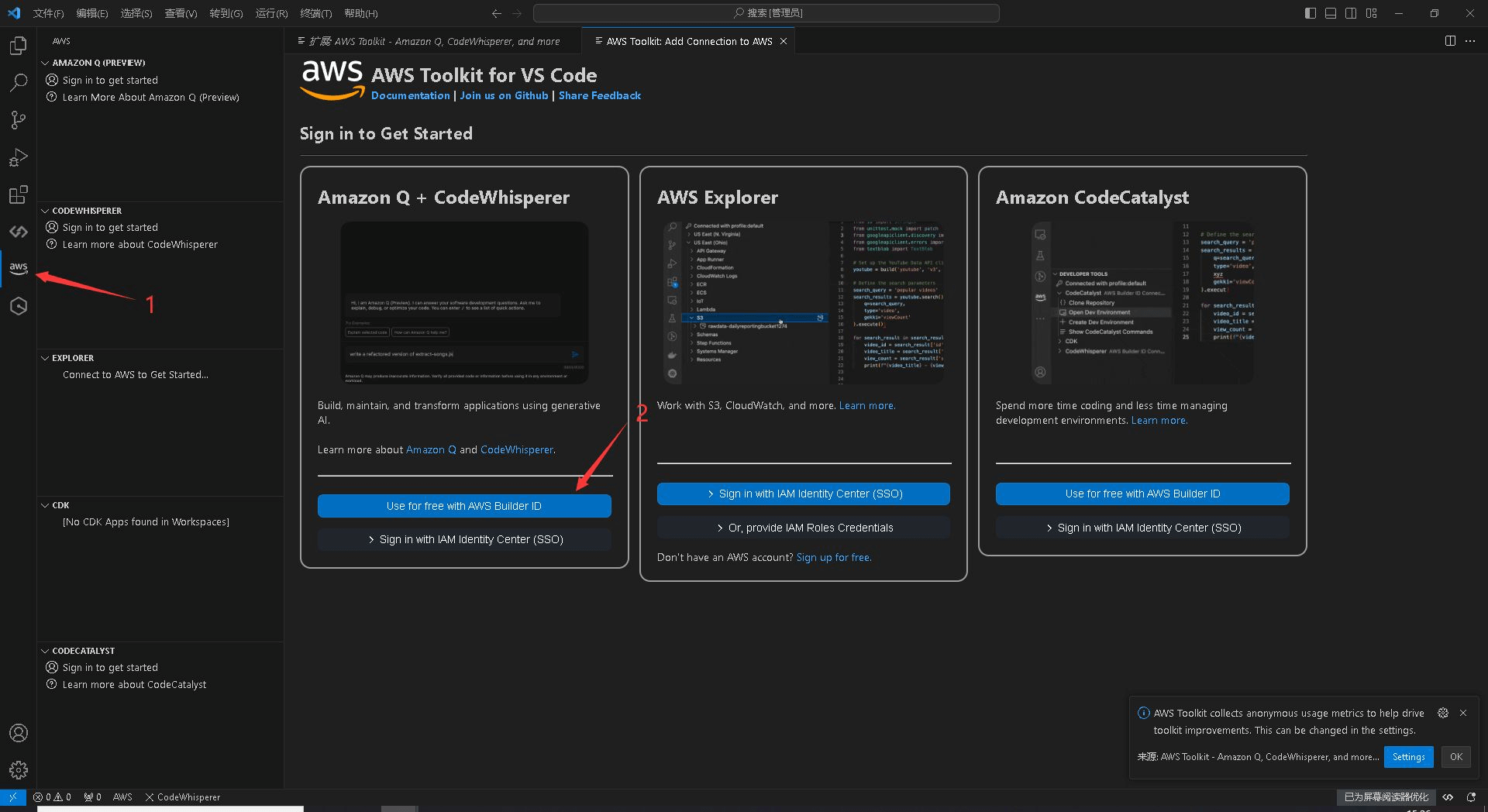Go back with the navigation arrow
This screenshot has width=1488, height=812.
click(x=497, y=13)
